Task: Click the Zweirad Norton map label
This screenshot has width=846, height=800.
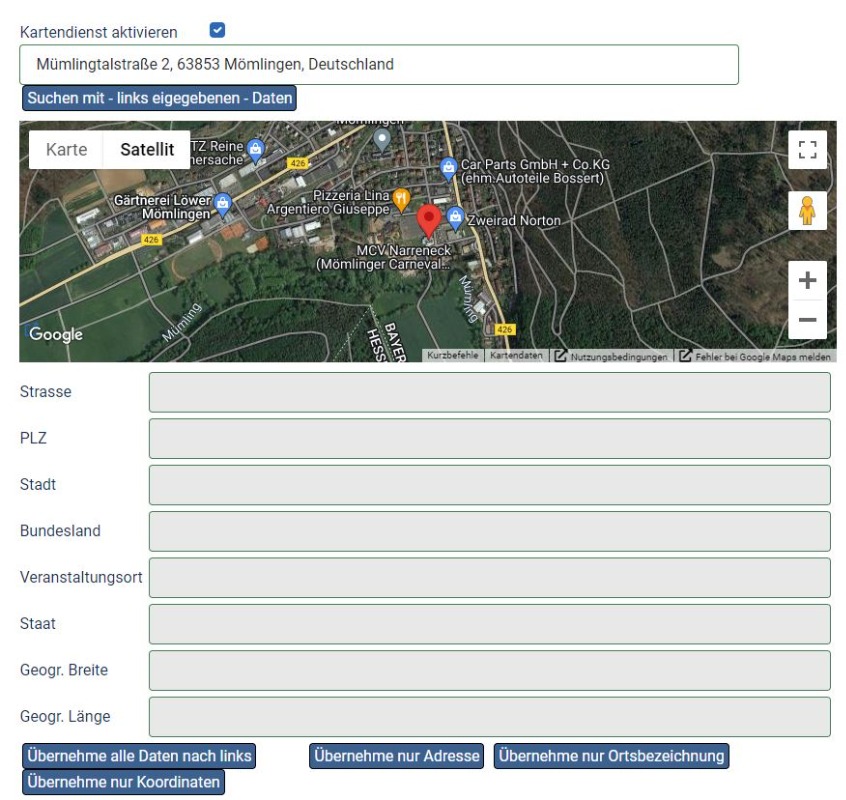Action: [x=514, y=220]
